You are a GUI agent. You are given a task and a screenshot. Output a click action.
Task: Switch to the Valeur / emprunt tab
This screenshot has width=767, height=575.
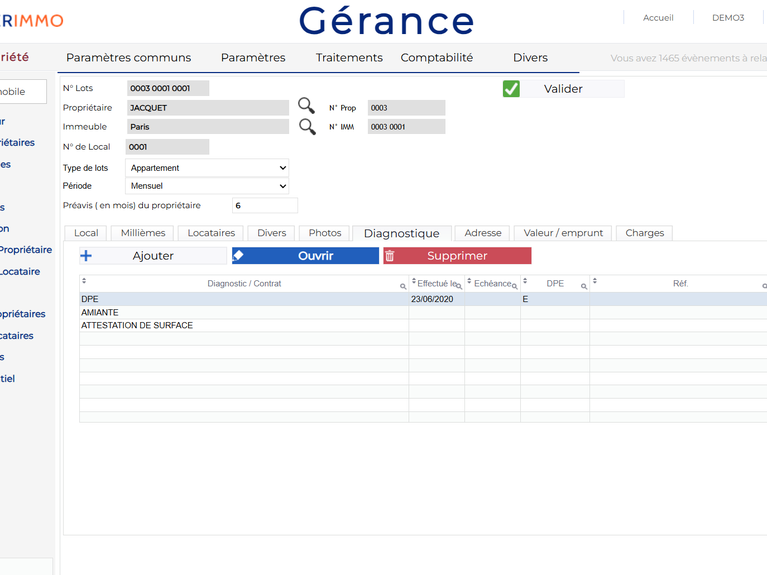[563, 233]
